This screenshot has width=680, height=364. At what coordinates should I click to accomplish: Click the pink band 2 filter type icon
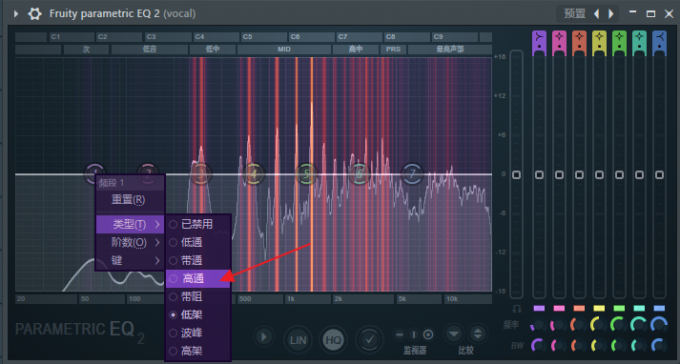point(559,38)
